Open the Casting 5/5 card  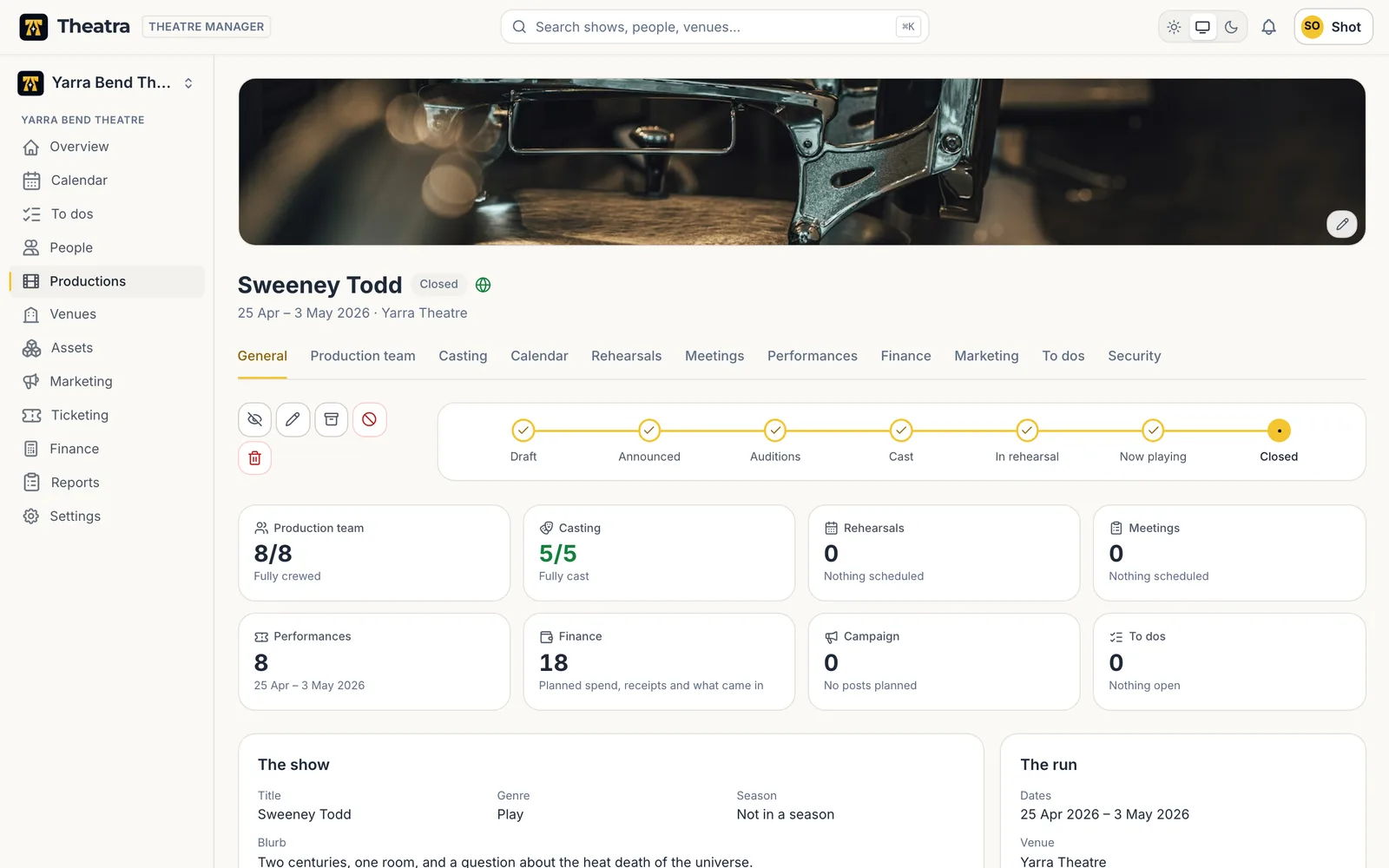(659, 553)
